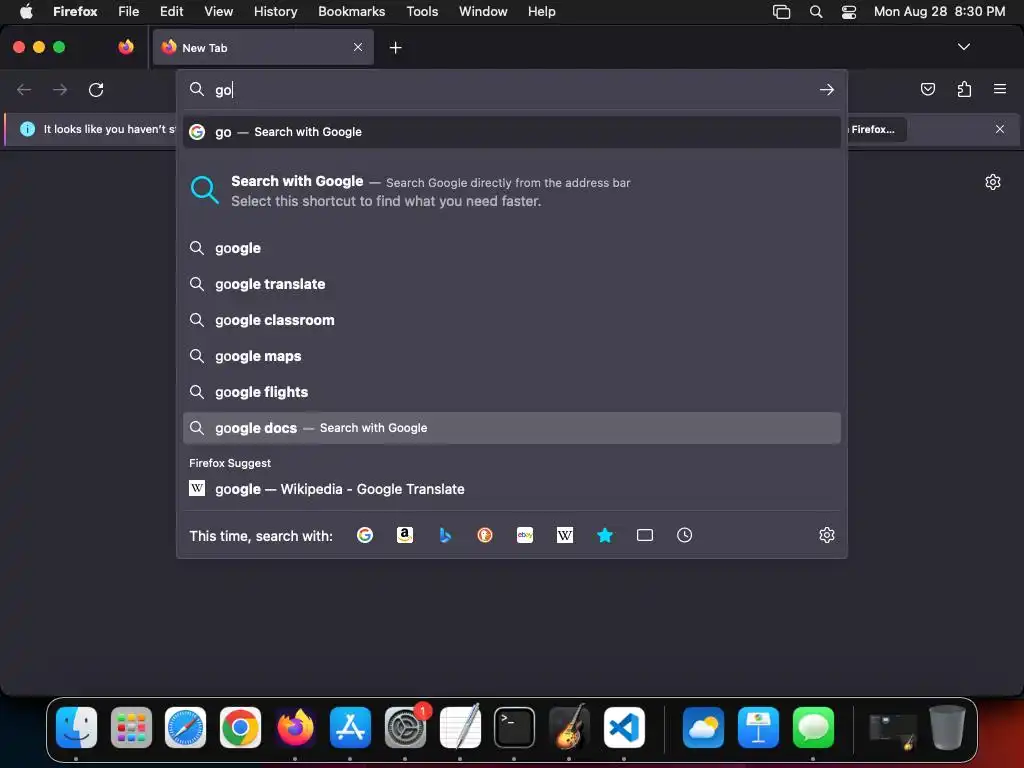Screen dimensions: 1024x768
Task: Close the New Tab tab
Action: click(x=358, y=47)
